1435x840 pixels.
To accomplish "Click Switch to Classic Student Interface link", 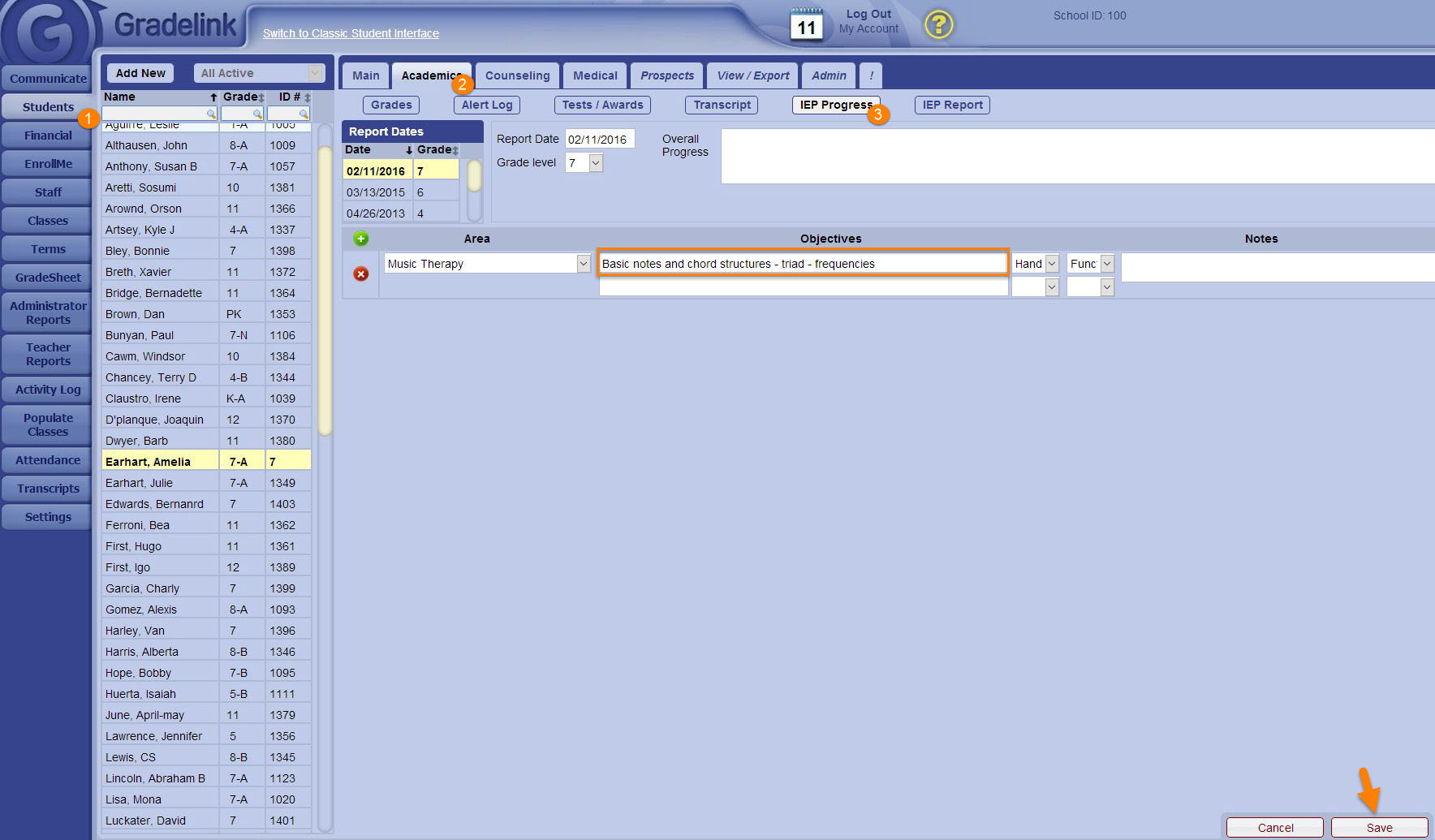I will pyautogui.click(x=351, y=33).
